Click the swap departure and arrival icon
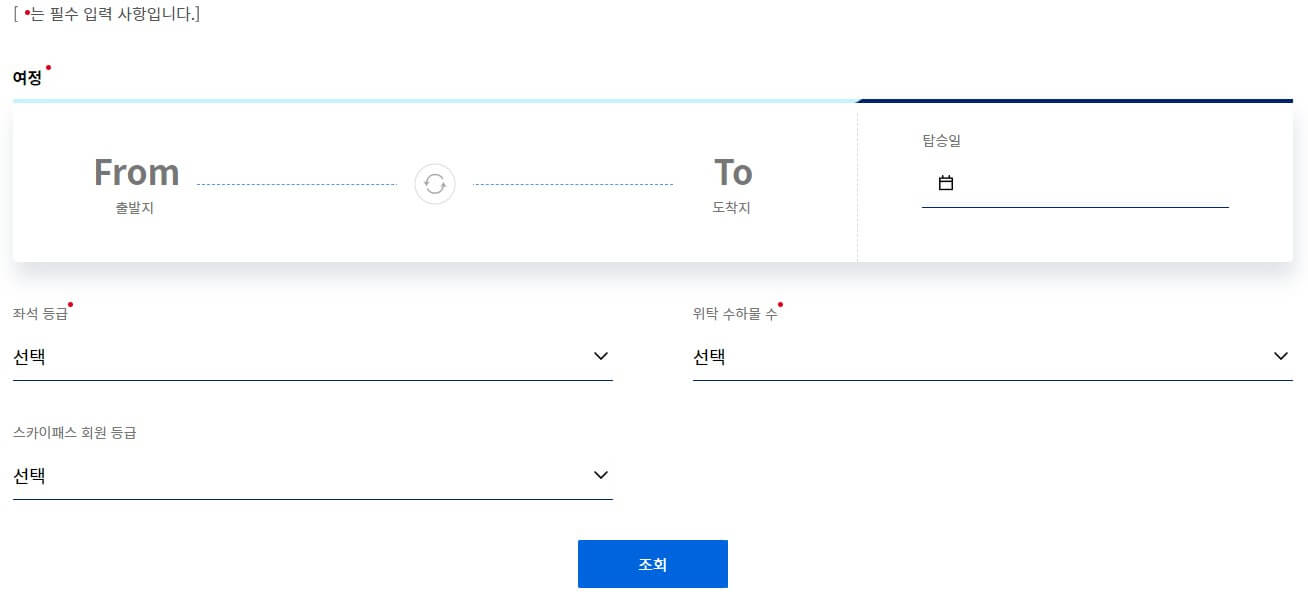The height and width of the screenshot is (595, 1308). (434, 183)
